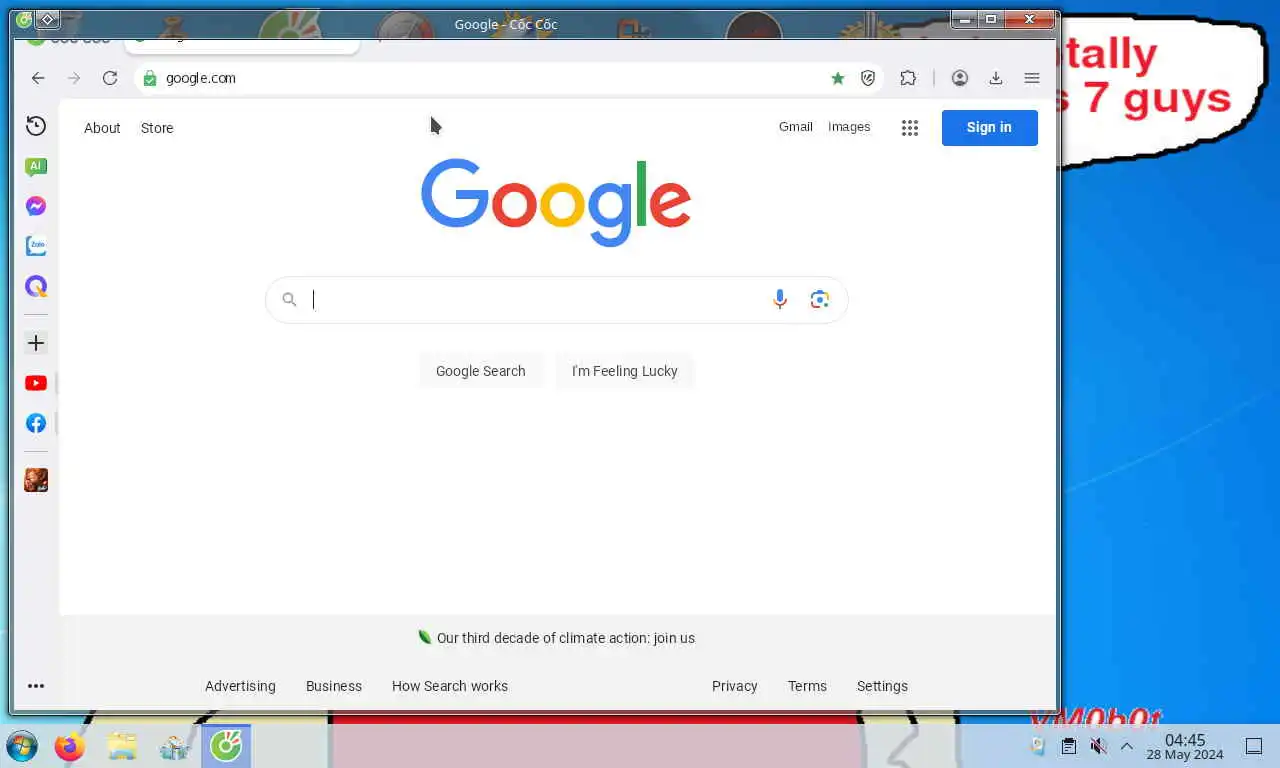The image size is (1280, 768).
Task: Open the Advertising footer link
Action: [240, 686]
